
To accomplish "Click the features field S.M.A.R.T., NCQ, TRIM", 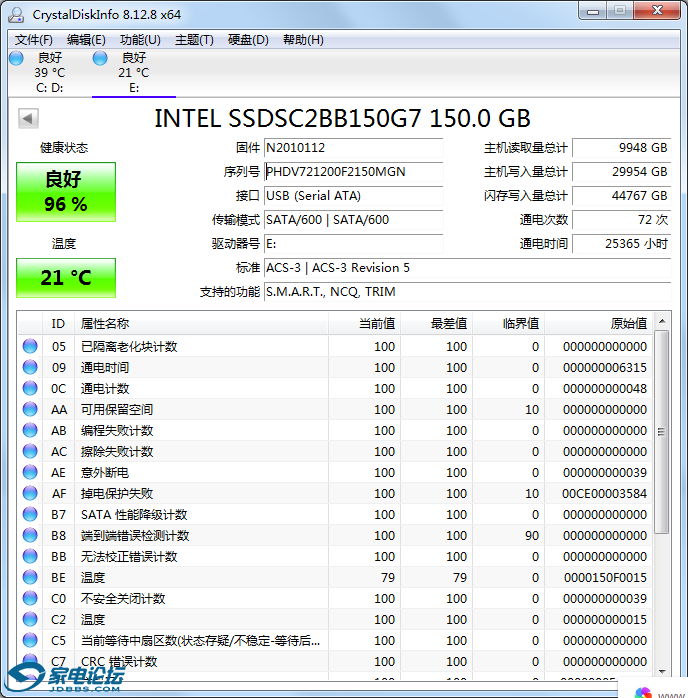I will tap(467, 292).
